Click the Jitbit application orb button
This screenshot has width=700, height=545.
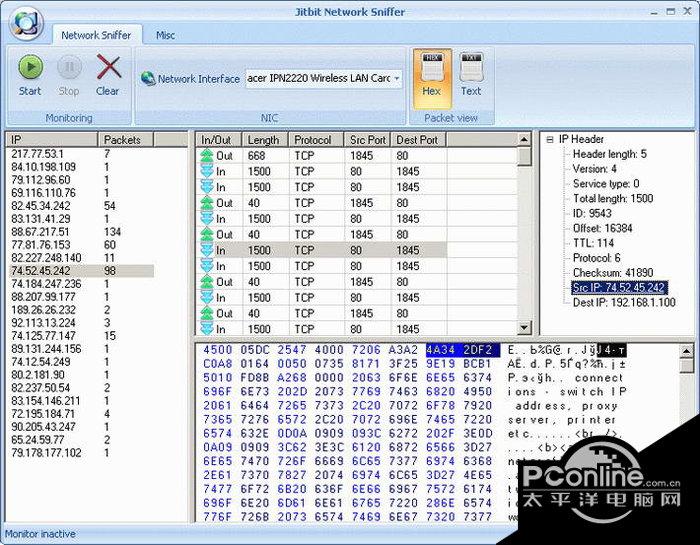click(x=26, y=22)
